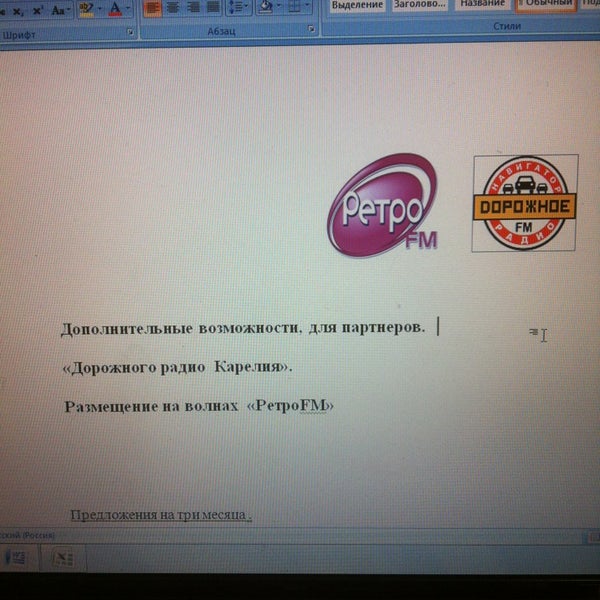600x600 pixels.
Task: Open the Change Case (Aa) button
Action: coord(60,10)
